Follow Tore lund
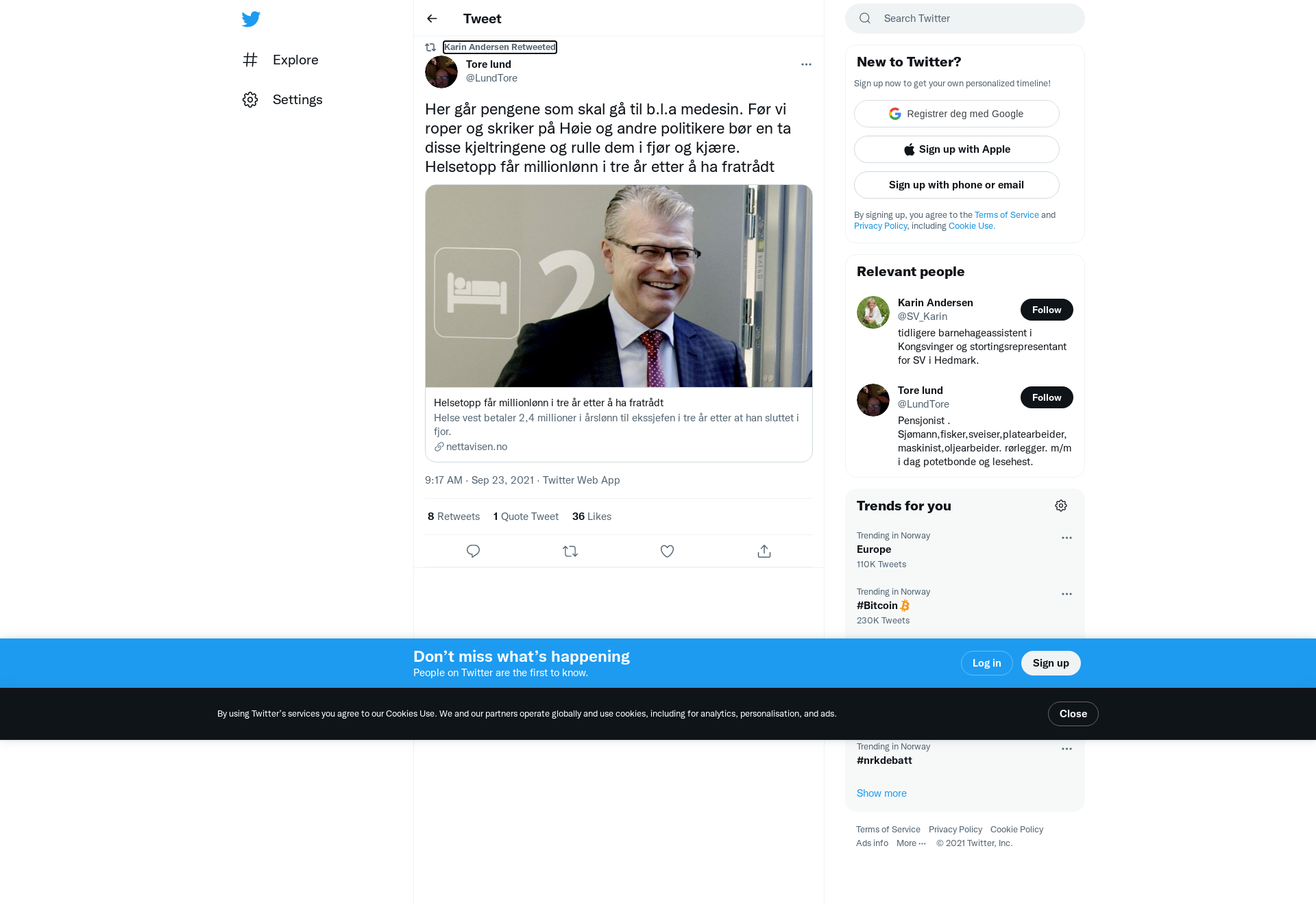Screen dimensions: 1316x905 [1047, 397]
